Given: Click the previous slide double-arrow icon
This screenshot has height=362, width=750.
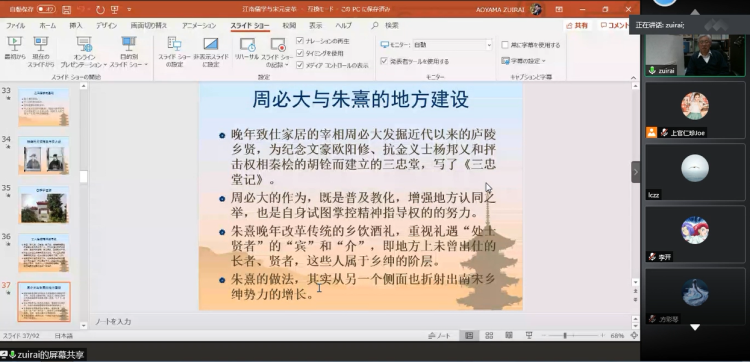Looking at the screenshot, I should point(635,290).
